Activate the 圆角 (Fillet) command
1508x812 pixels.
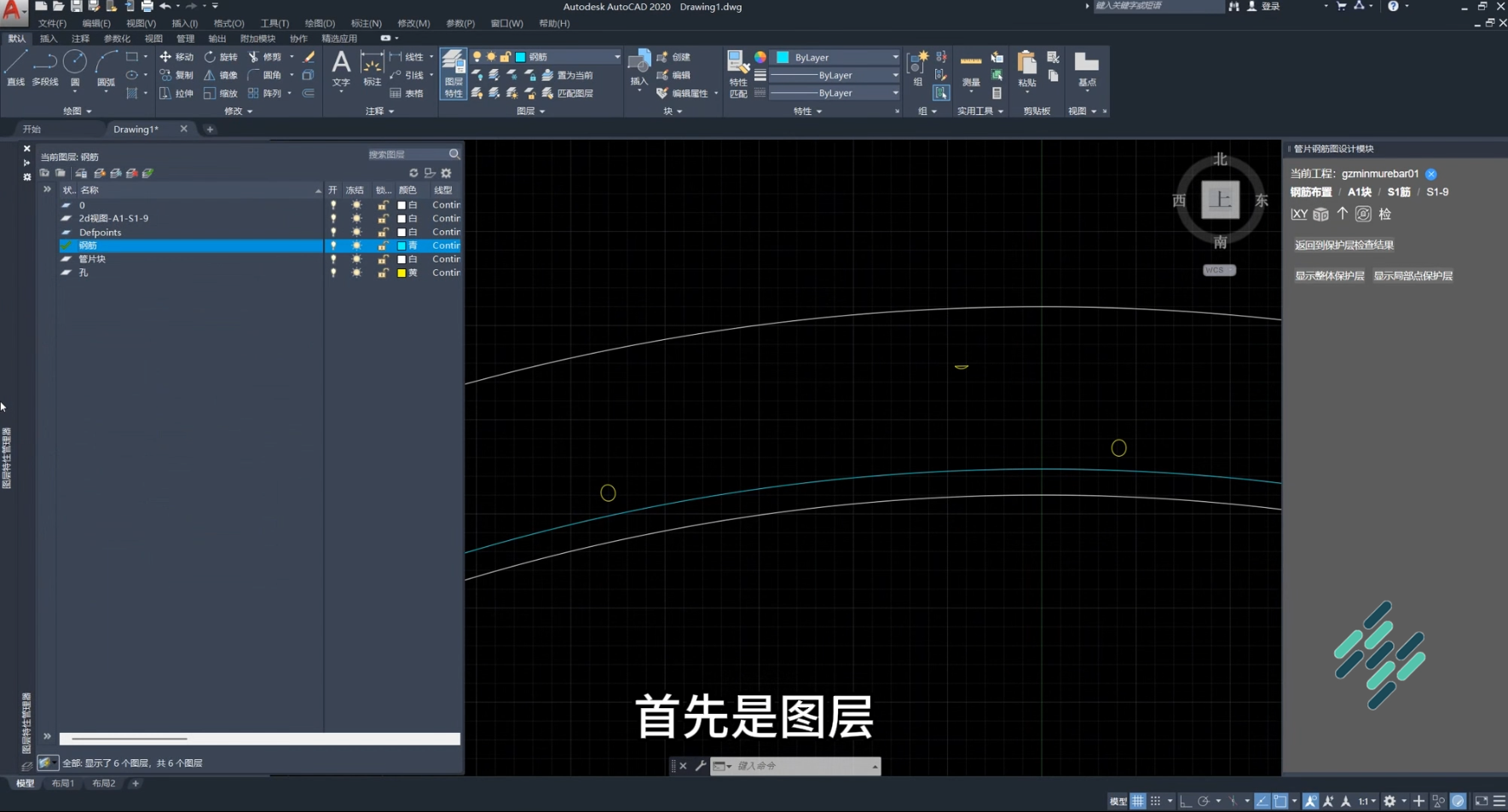coord(265,75)
